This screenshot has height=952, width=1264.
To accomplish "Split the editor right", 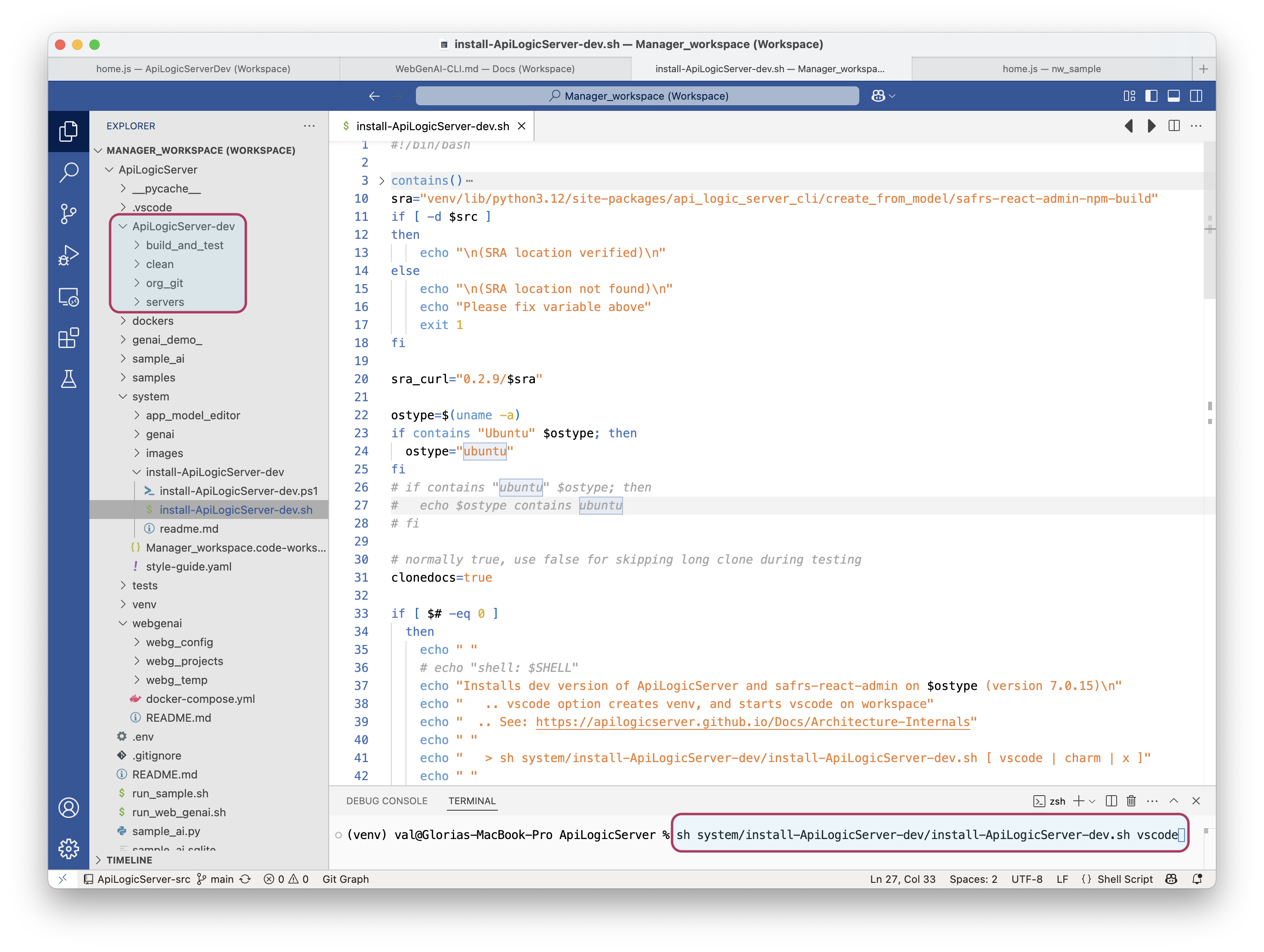I will (x=1174, y=126).
